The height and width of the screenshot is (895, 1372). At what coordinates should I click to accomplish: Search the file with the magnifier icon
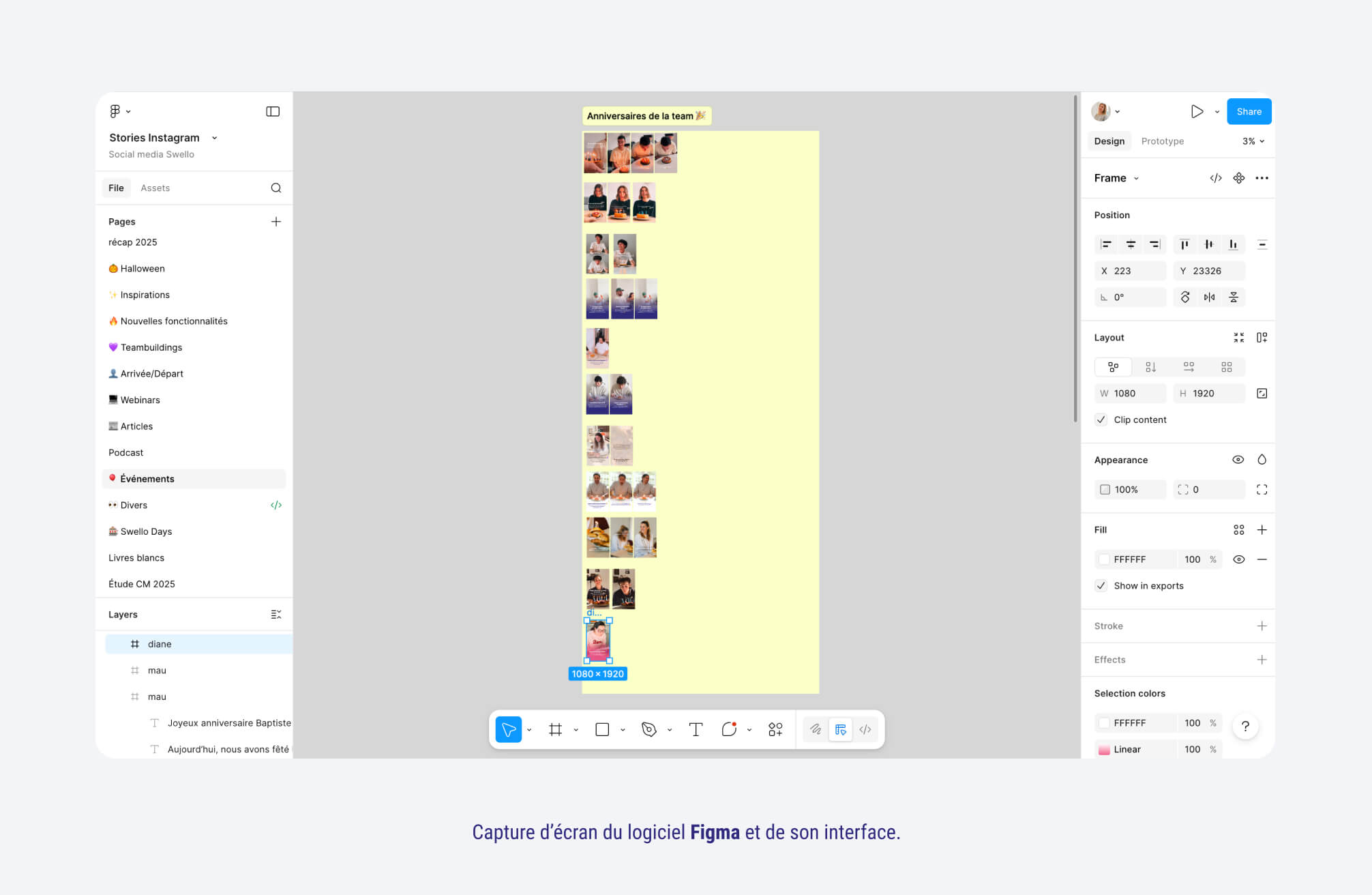[276, 188]
